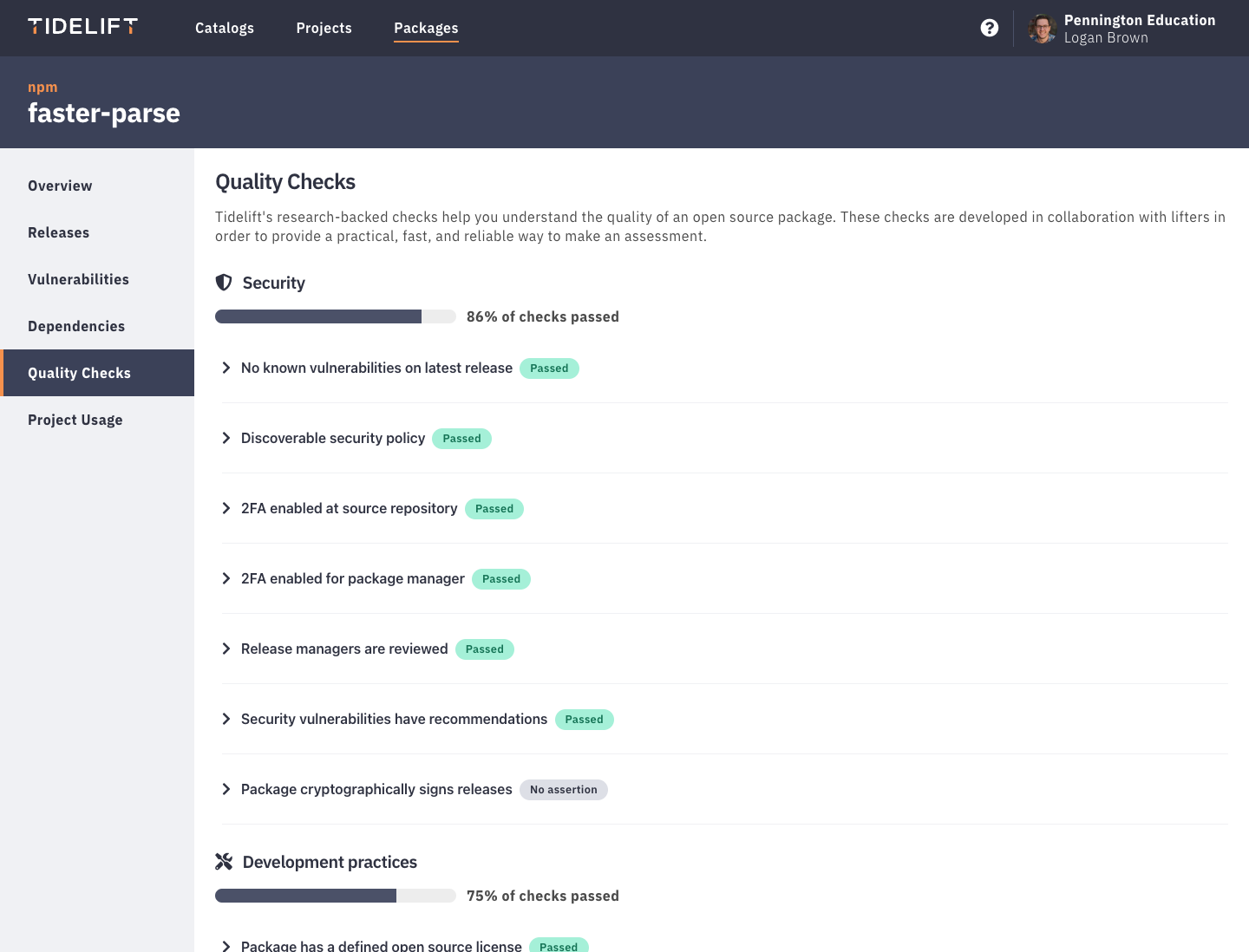This screenshot has width=1249, height=952.
Task: Expand Package cryptographically signs releases check
Action: tap(226, 789)
